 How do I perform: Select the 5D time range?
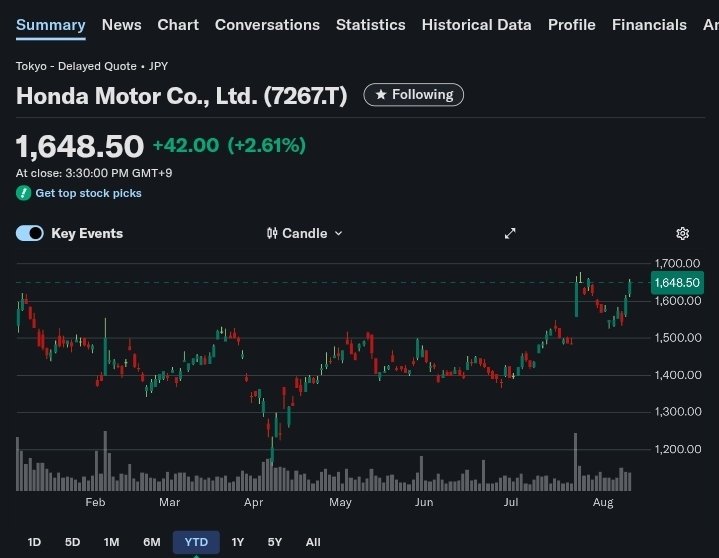click(72, 542)
